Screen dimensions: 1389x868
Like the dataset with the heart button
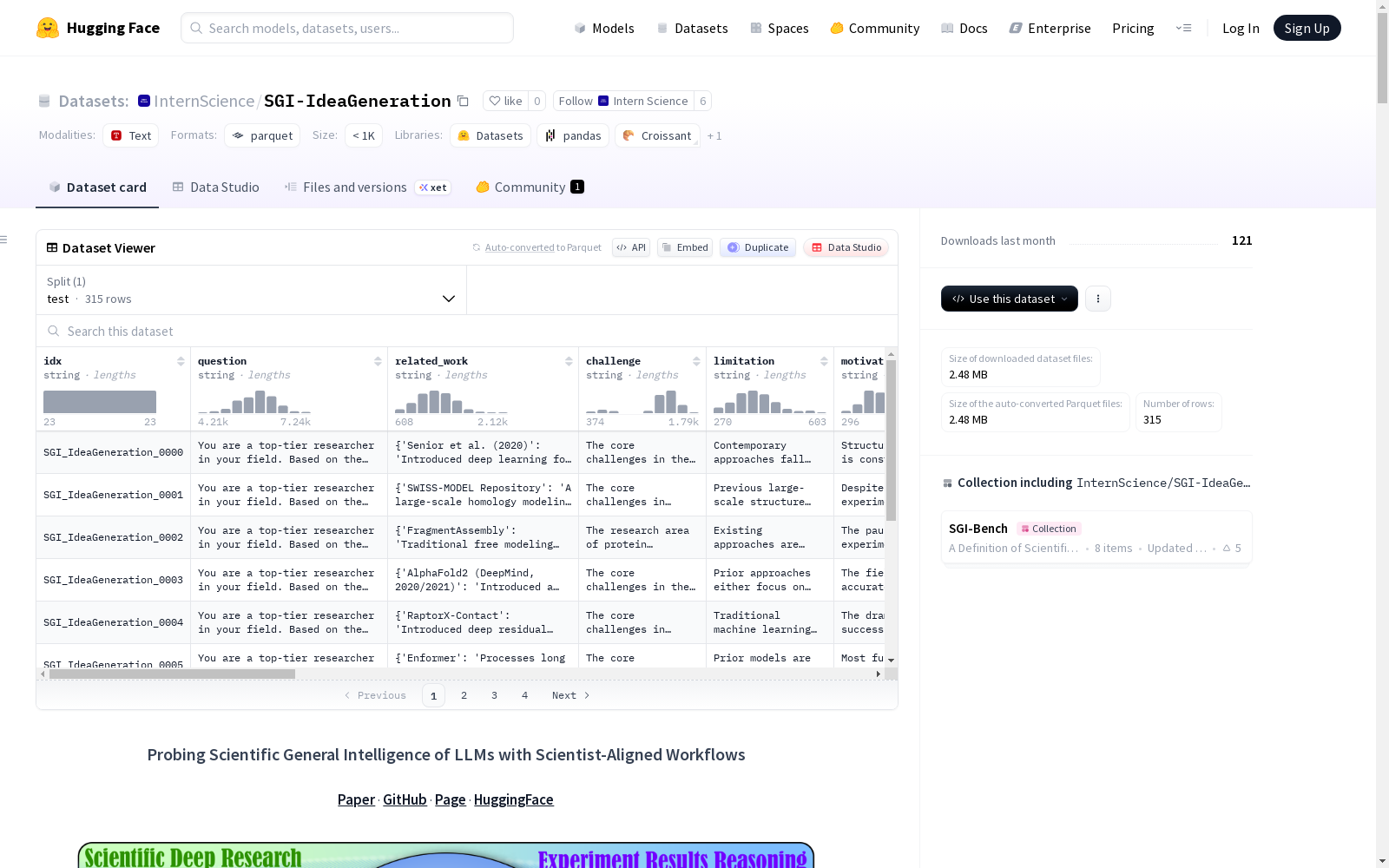click(505, 102)
